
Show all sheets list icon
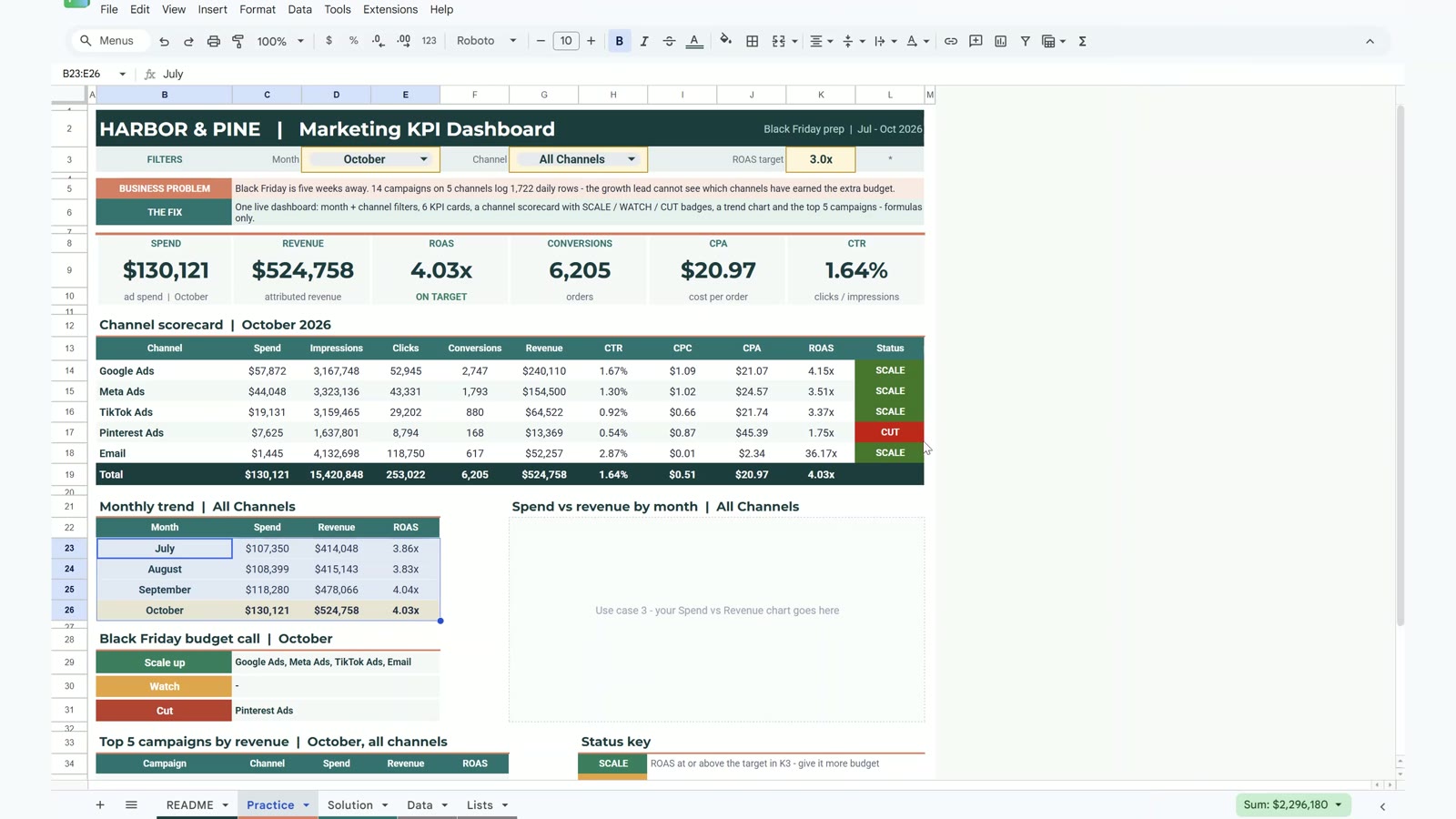click(x=131, y=804)
